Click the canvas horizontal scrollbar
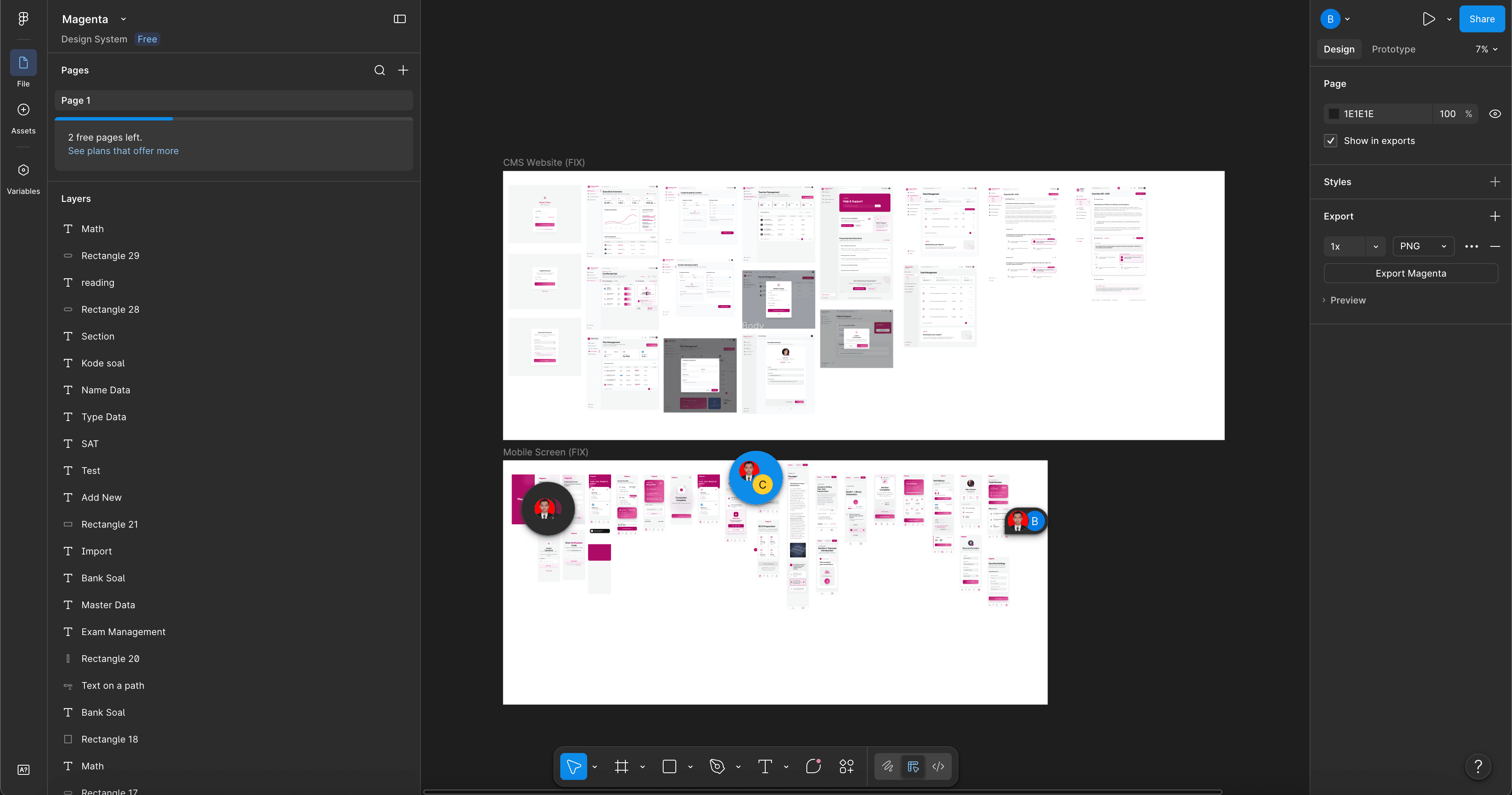 pos(822,792)
